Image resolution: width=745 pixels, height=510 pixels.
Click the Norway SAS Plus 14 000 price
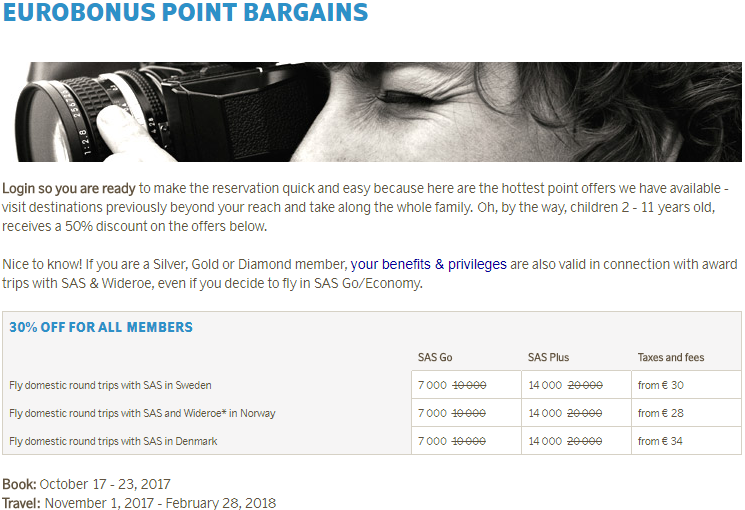(545, 413)
